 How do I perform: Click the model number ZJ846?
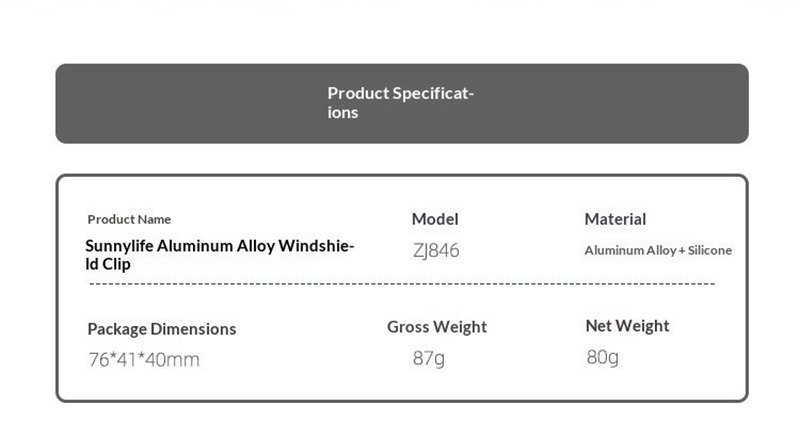click(436, 250)
